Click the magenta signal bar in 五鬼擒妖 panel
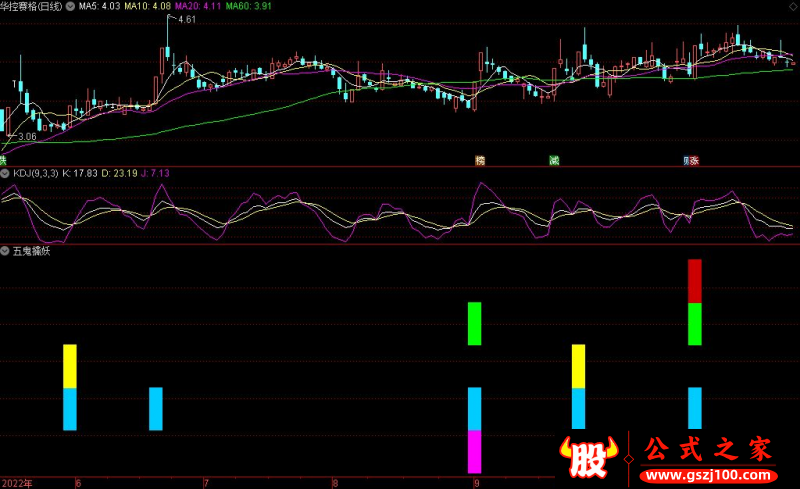 [474, 451]
